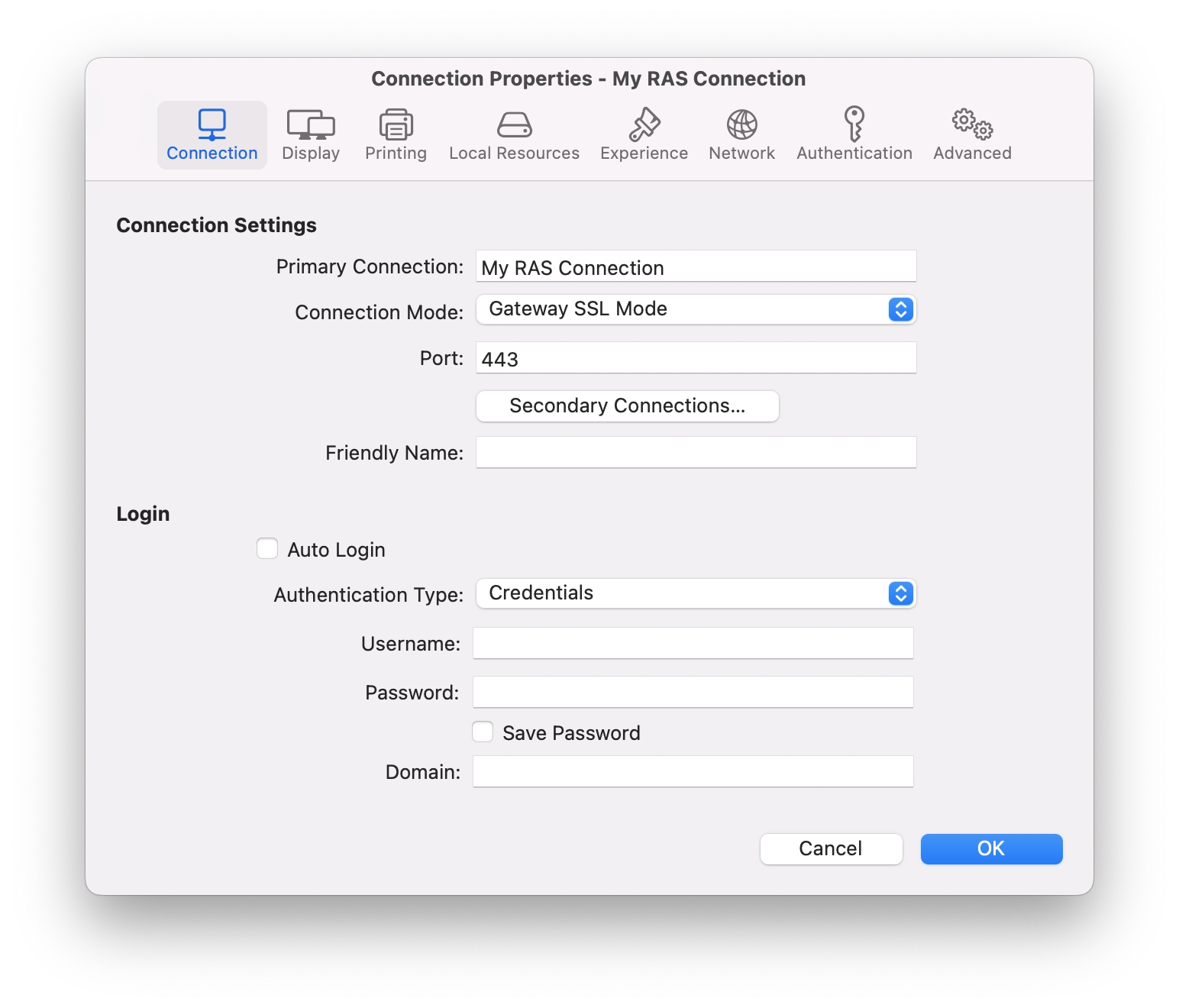
Task: Focus the Port number field
Action: pyautogui.click(x=695, y=358)
